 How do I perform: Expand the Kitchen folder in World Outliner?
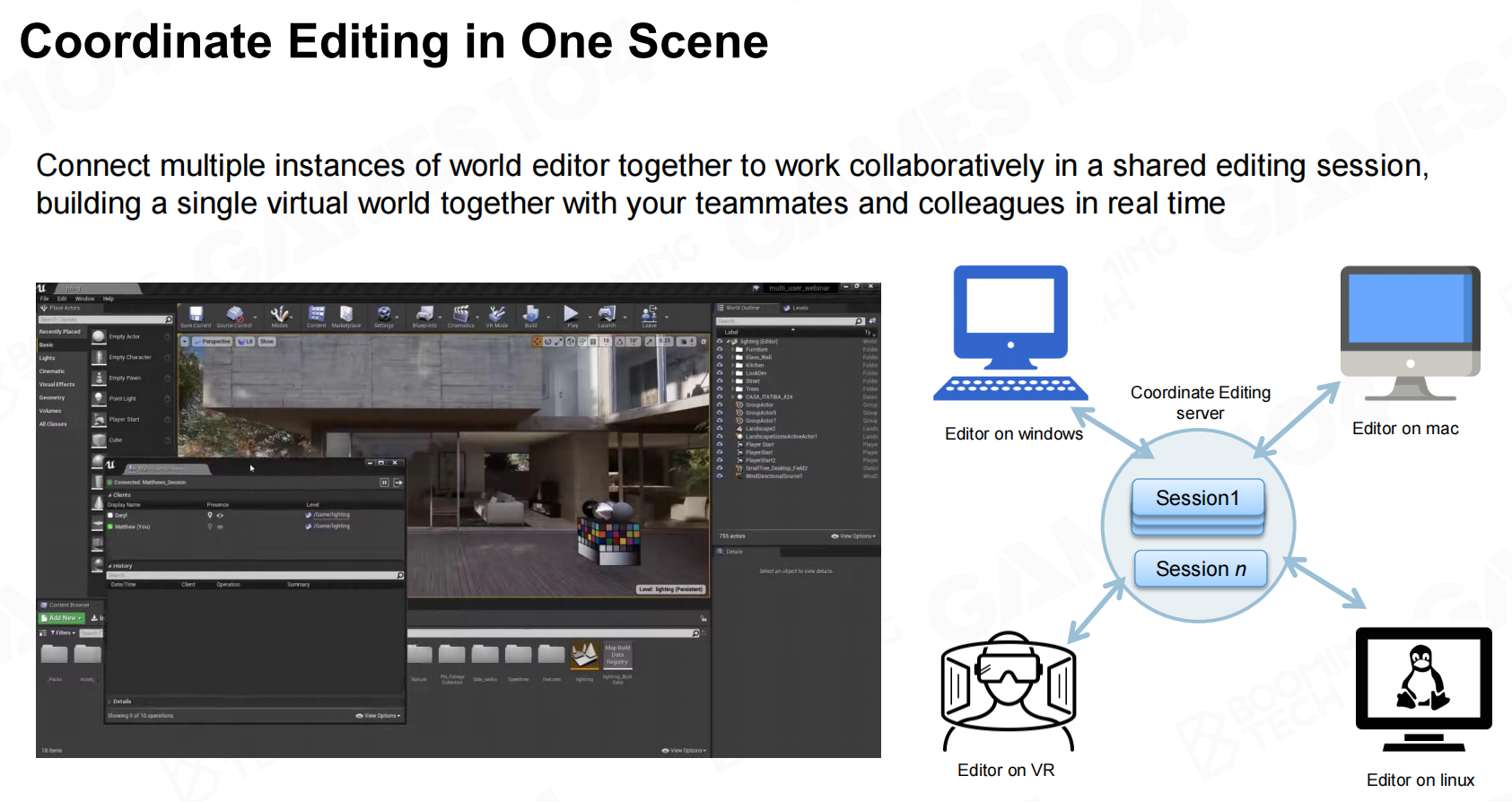point(732,365)
